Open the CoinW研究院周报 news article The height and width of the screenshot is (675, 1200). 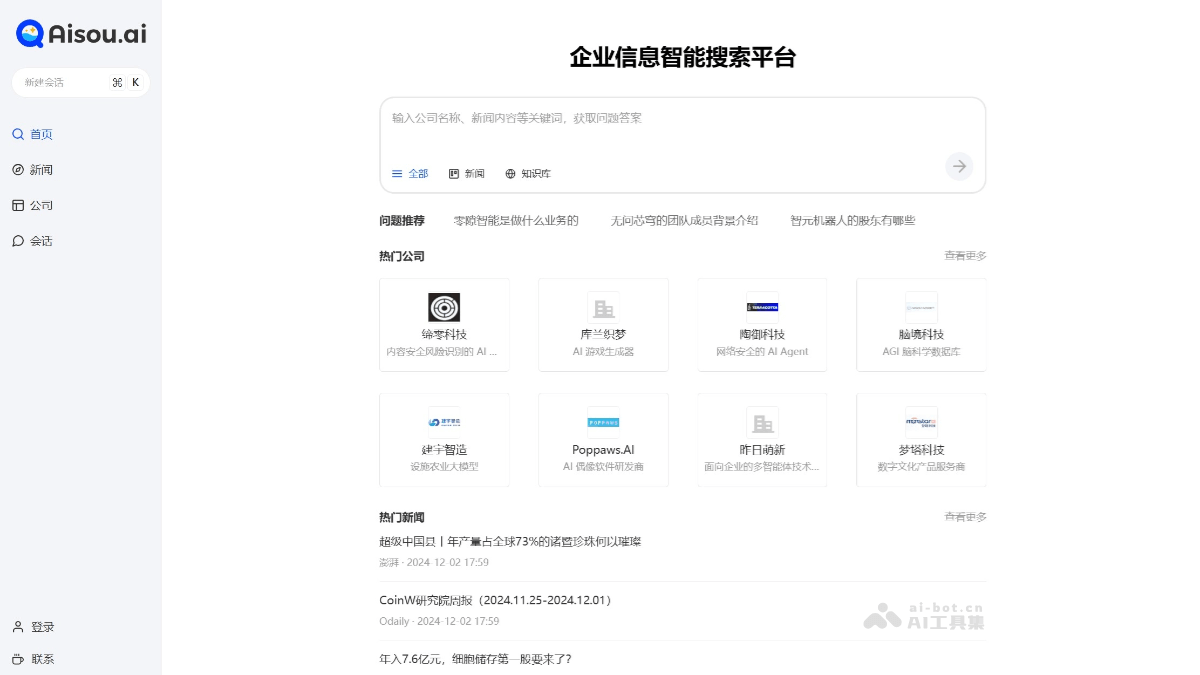point(496,600)
